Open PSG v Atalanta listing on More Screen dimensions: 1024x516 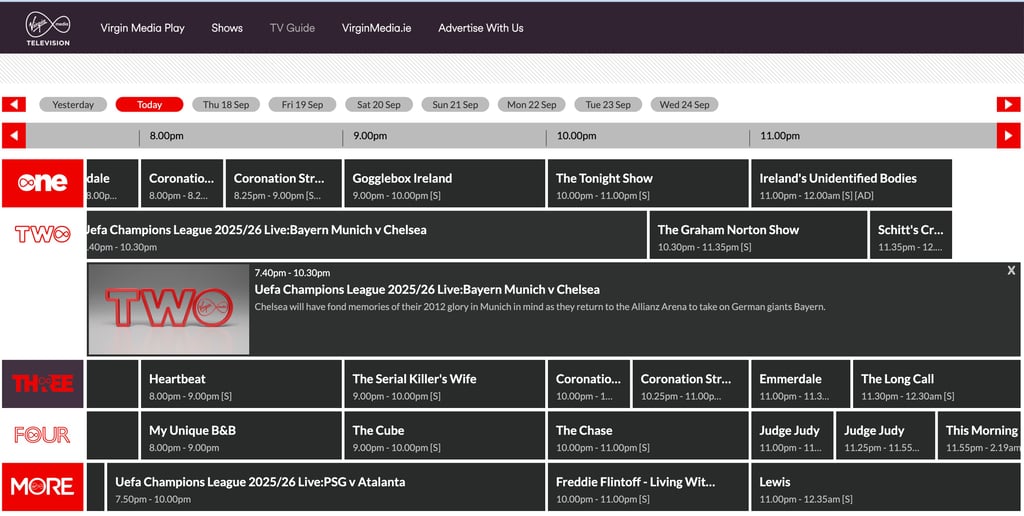click(x=326, y=487)
